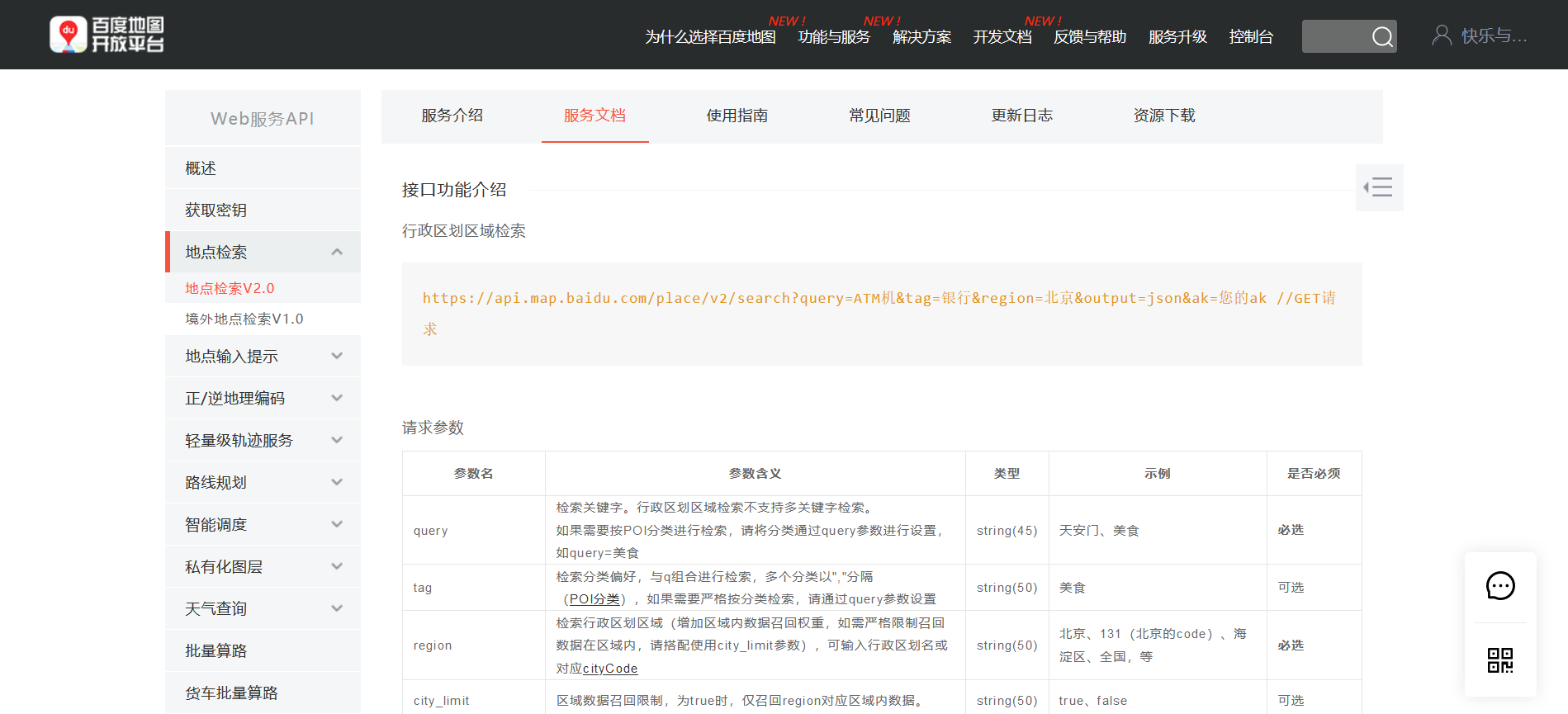Open 境外地点检索V1.0 sub-item
The width and height of the screenshot is (1568, 714).
click(244, 319)
